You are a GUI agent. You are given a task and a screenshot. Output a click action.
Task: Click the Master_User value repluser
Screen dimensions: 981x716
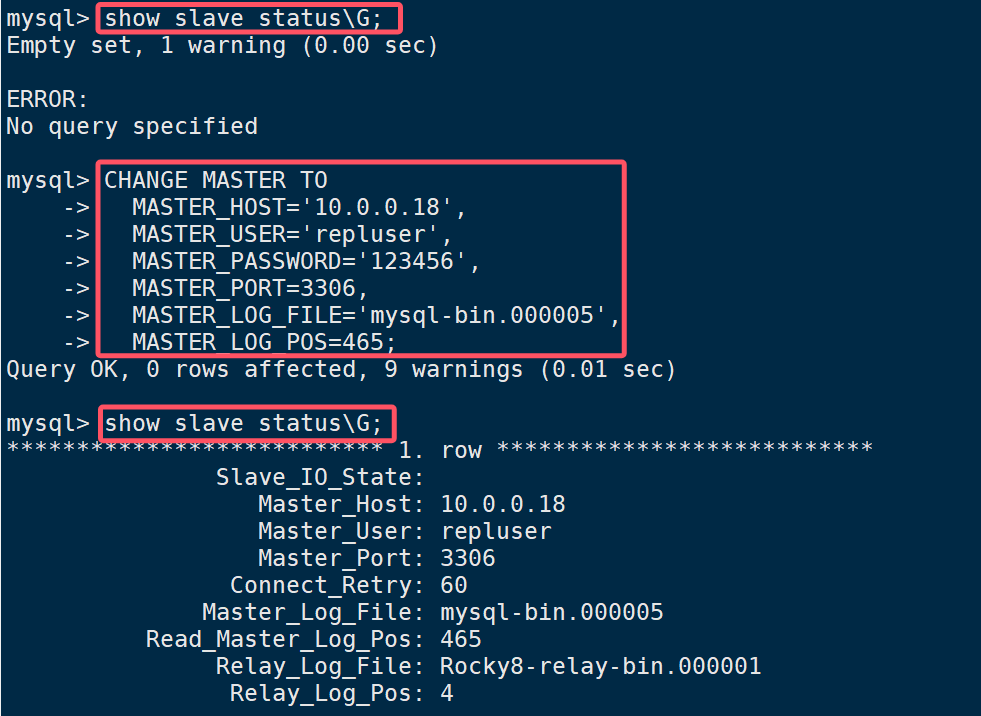(496, 531)
